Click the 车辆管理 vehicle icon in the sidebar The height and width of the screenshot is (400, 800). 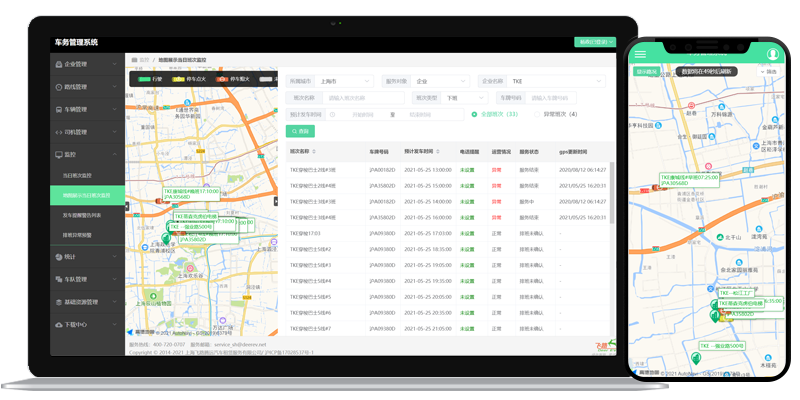57,109
